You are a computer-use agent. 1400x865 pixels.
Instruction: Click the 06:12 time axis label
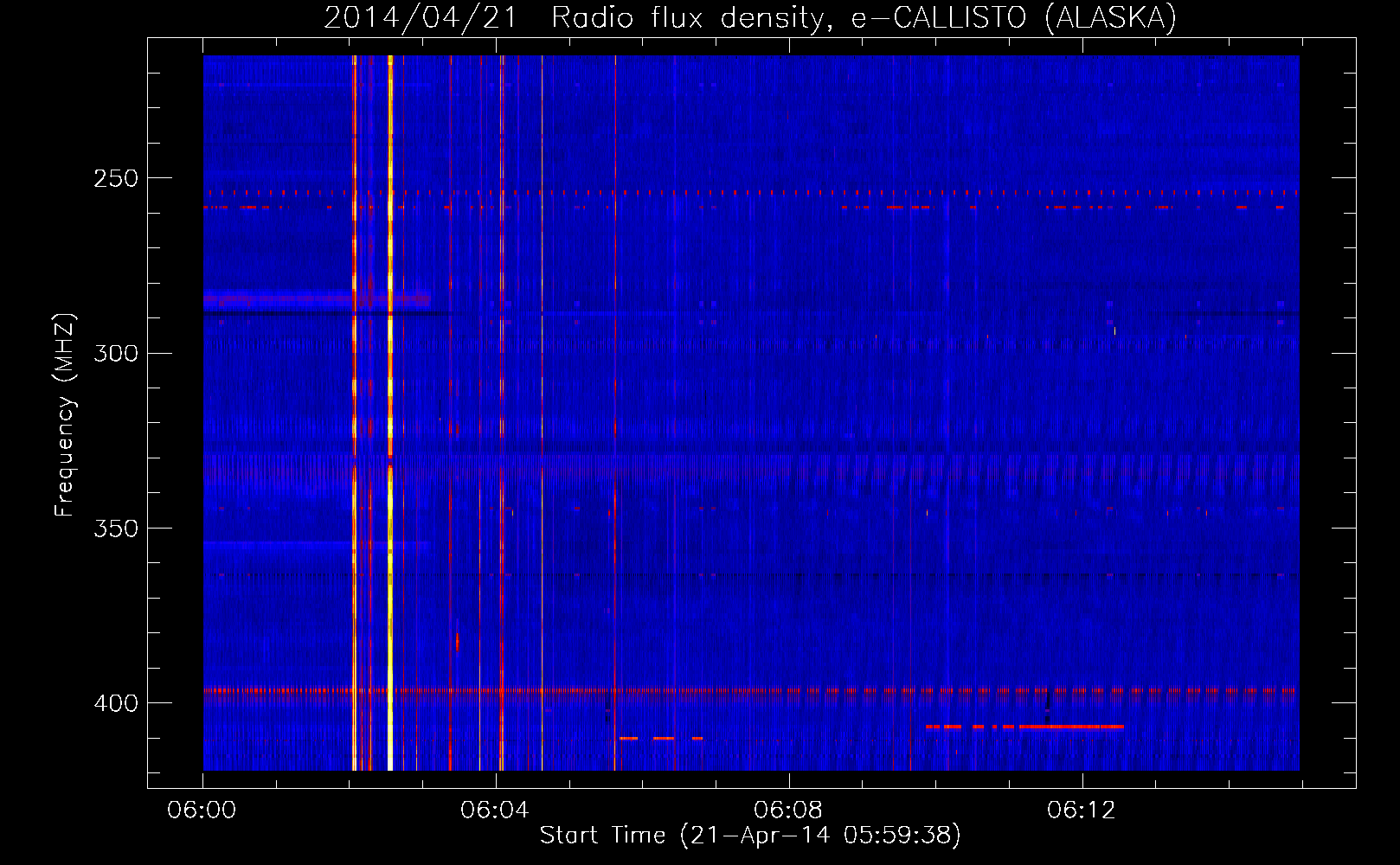(1082, 811)
